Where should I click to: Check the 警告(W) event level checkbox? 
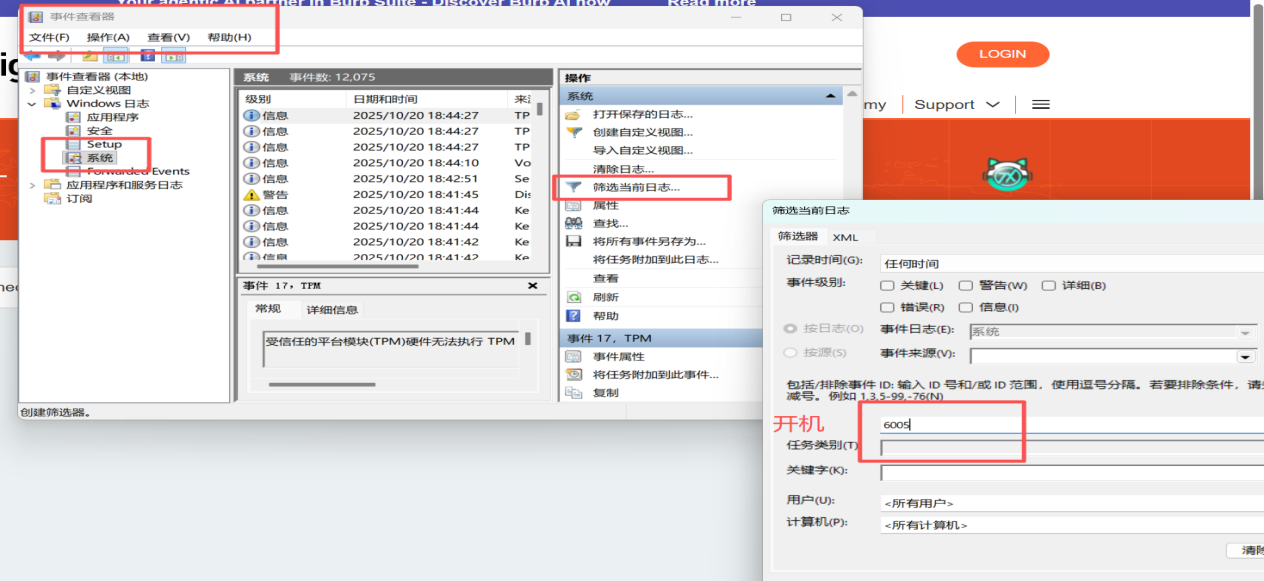pyautogui.click(x=966, y=286)
